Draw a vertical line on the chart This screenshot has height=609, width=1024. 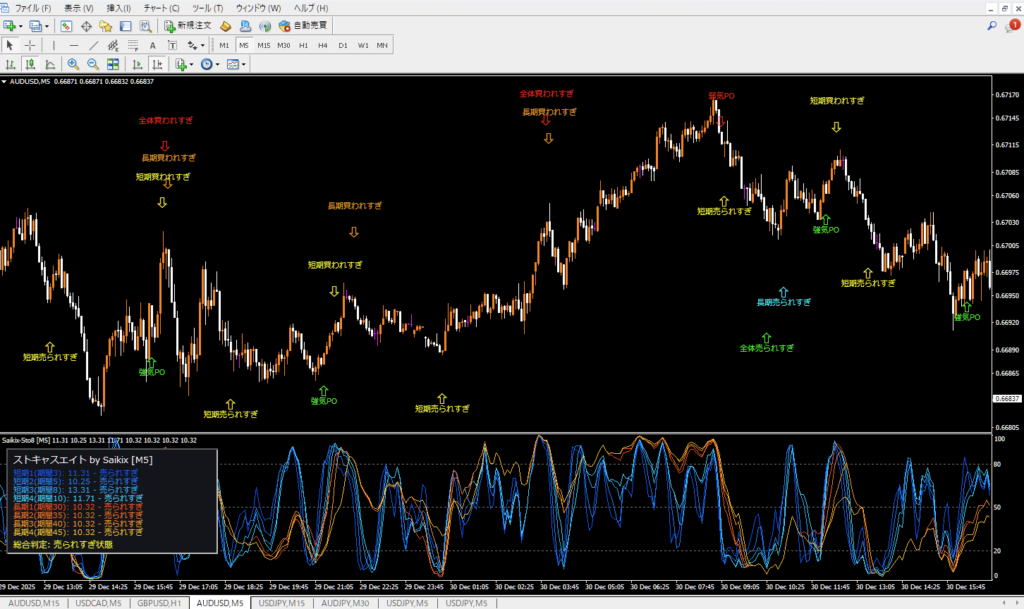pyautogui.click(x=54, y=45)
